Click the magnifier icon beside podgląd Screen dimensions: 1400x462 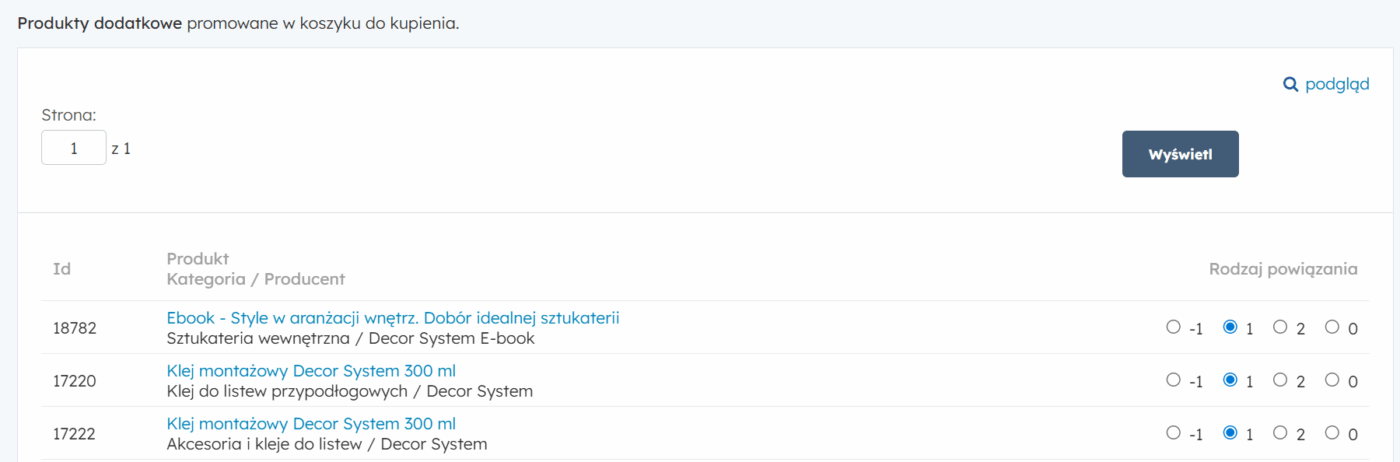coord(1290,85)
